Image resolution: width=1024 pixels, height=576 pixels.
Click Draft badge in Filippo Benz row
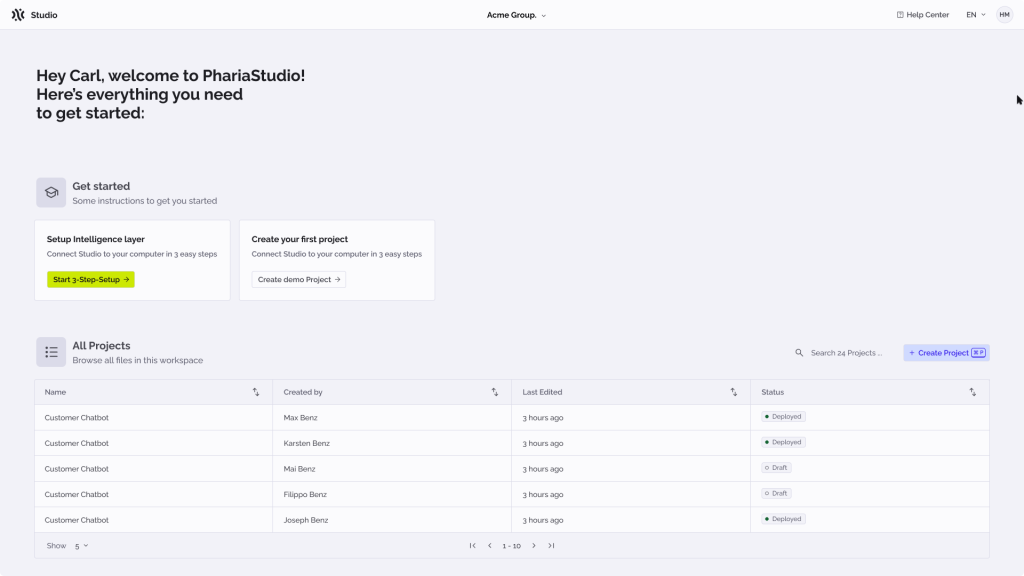(x=776, y=493)
